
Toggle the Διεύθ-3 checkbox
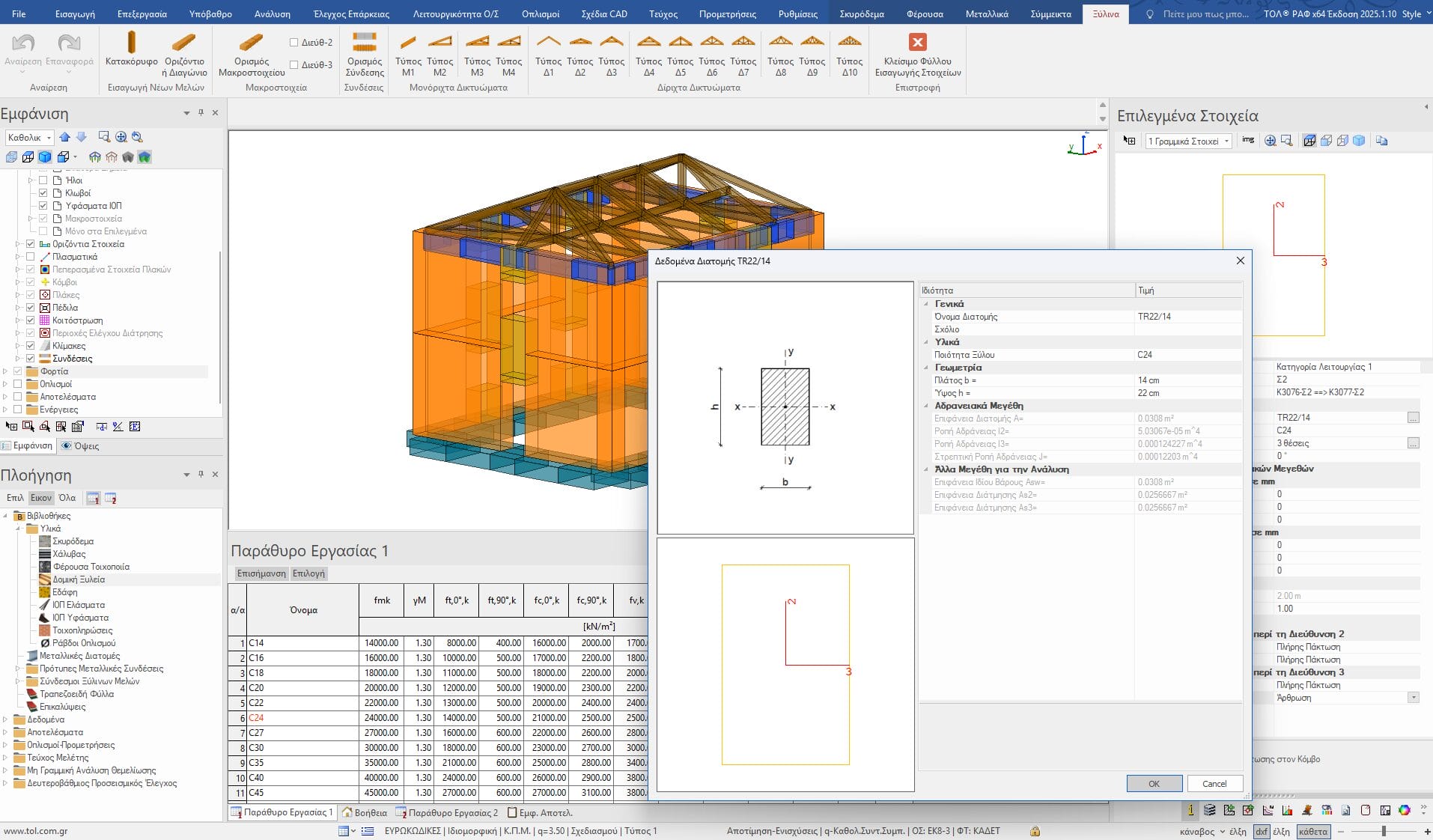294,65
